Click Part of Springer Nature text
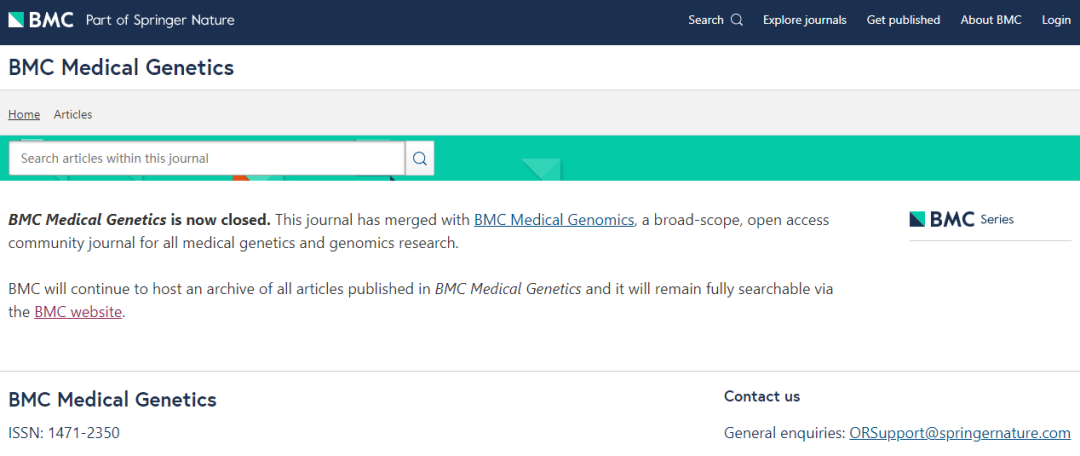Viewport: 1080px width, 456px height. tap(160, 20)
